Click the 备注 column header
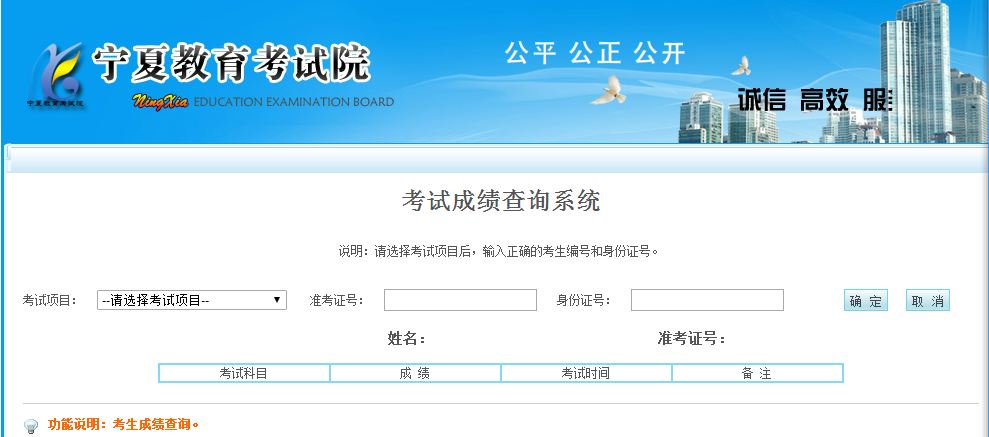The image size is (989, 437). (757, 373)
